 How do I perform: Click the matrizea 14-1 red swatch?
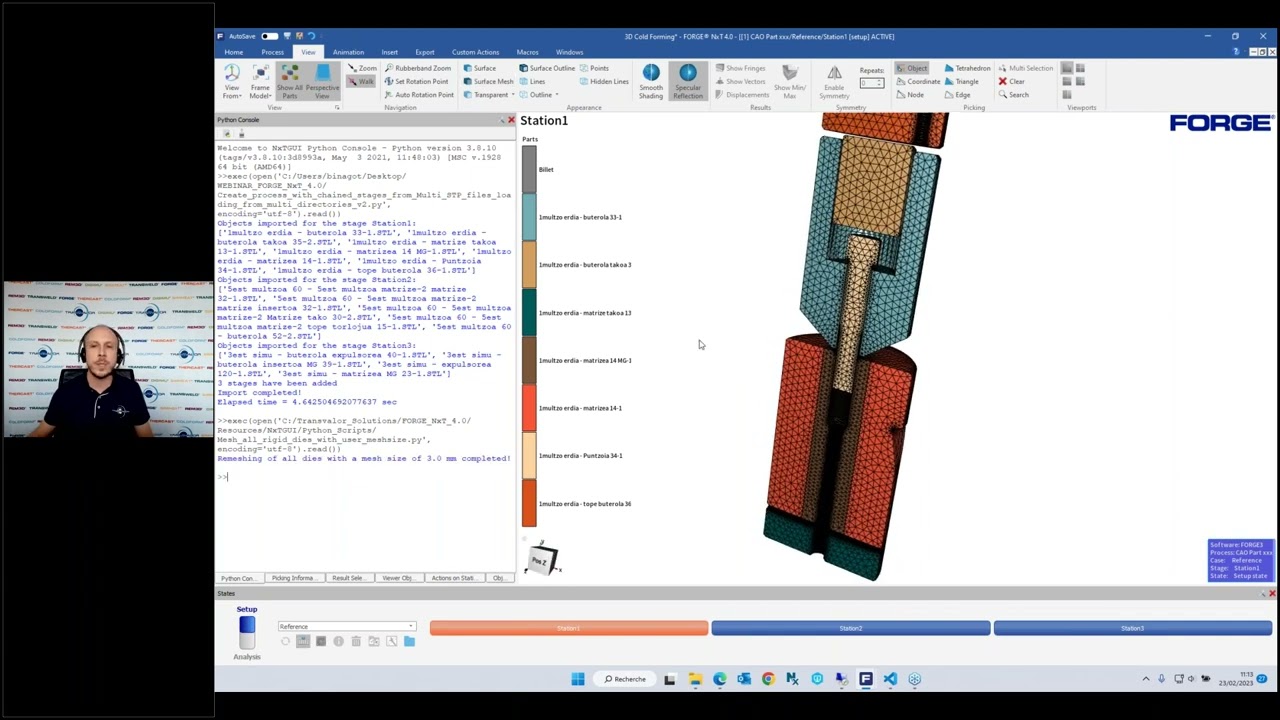click(x=529, y=408)
